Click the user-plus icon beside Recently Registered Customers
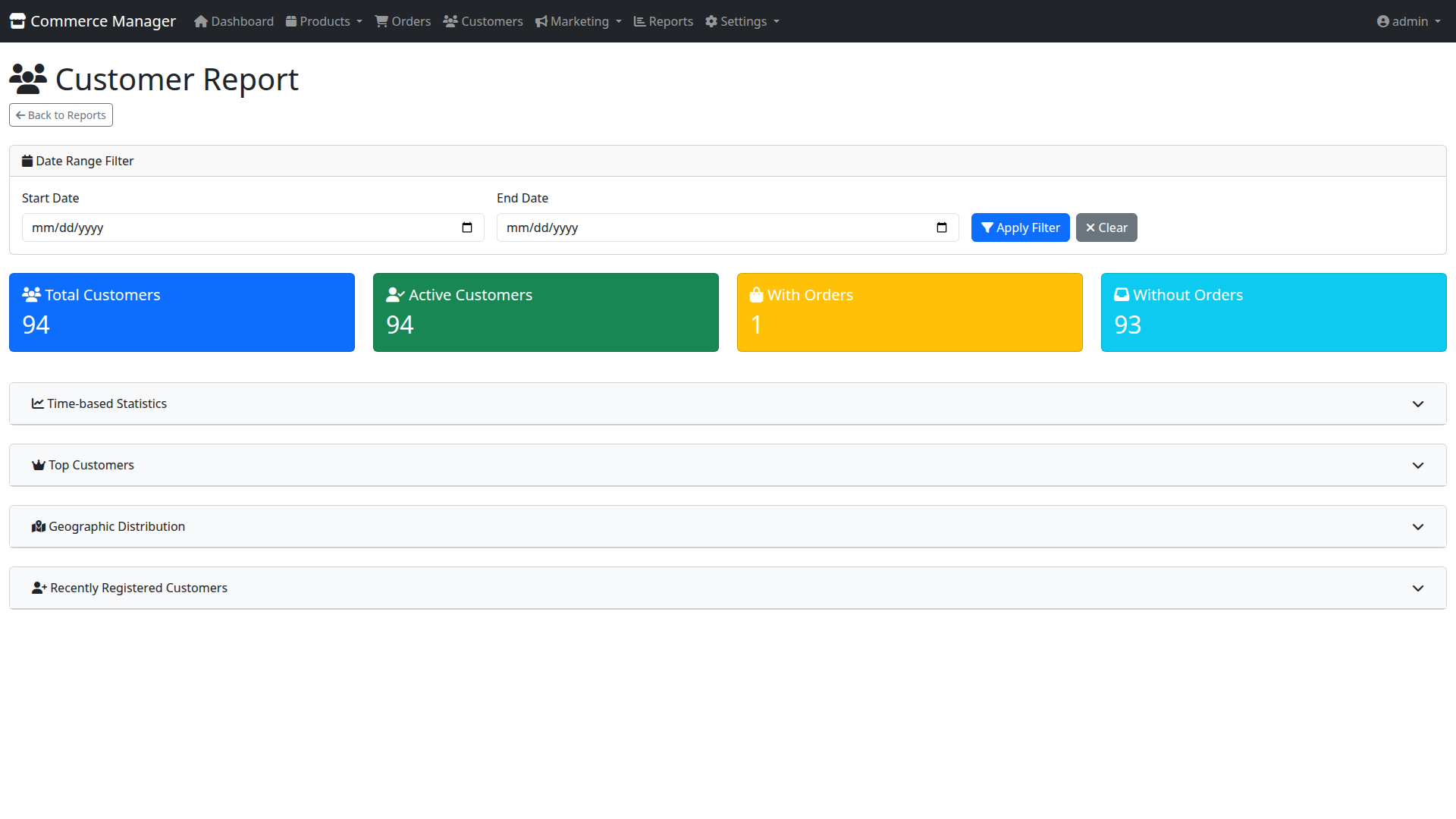Viewport: 1456px width, 819px height. 39,588
